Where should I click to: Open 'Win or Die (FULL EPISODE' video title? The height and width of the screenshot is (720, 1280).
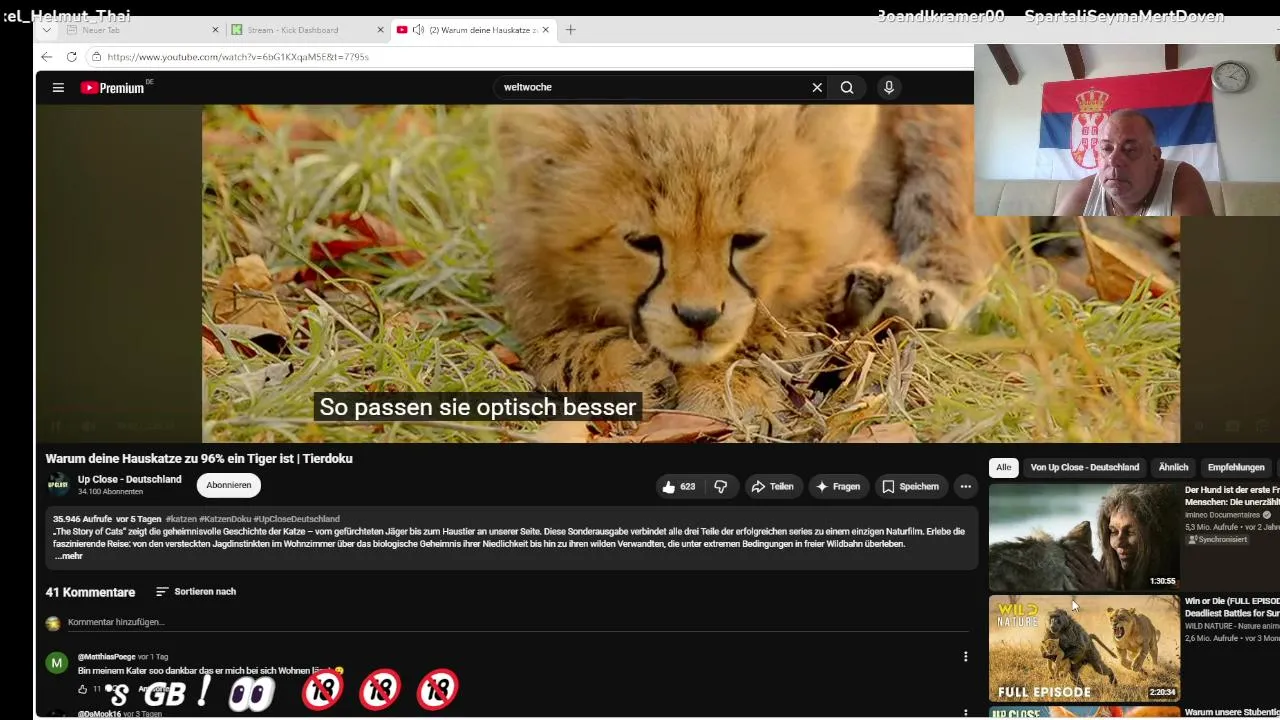[x=1232, y=607]
